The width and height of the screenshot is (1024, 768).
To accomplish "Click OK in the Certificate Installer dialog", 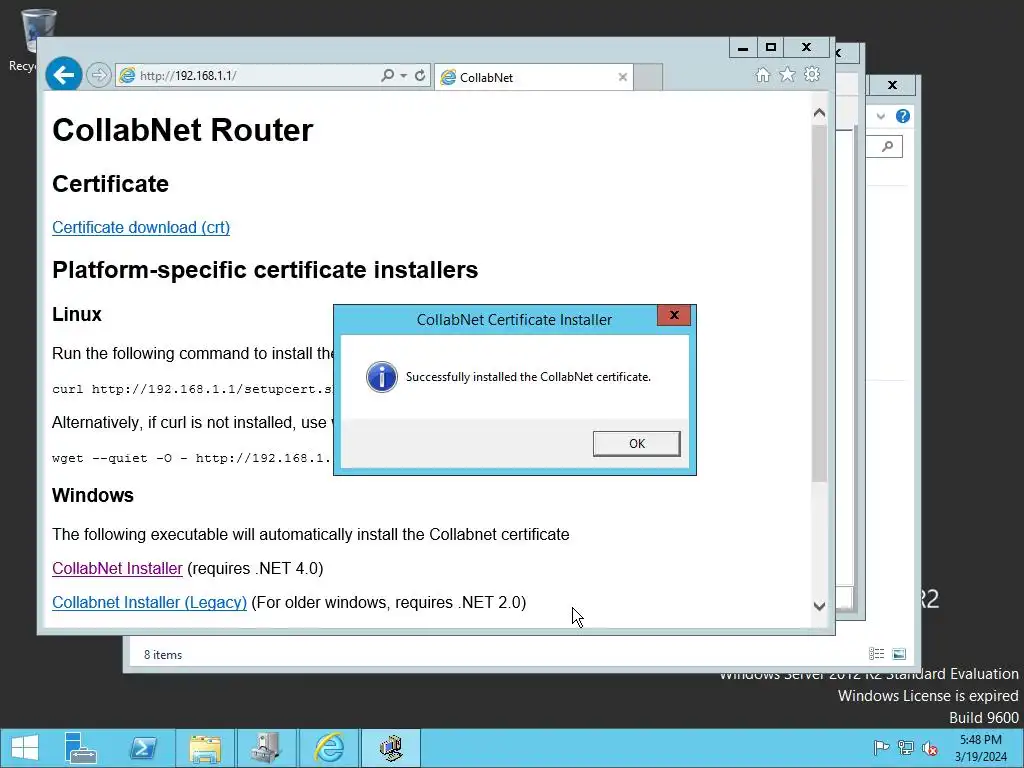I will point(637,443).
